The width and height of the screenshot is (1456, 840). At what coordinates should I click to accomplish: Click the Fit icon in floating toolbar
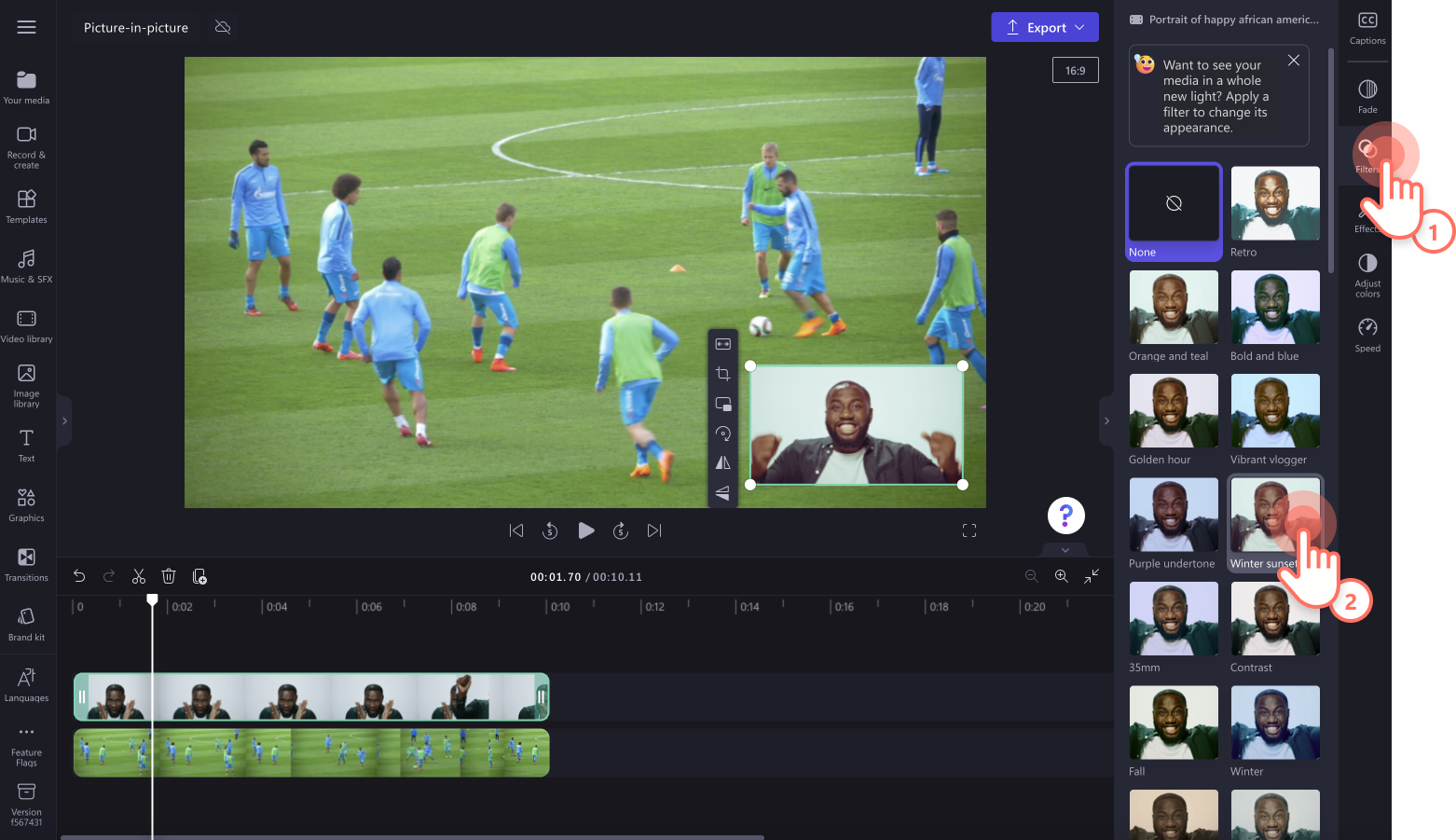point(722,344)
